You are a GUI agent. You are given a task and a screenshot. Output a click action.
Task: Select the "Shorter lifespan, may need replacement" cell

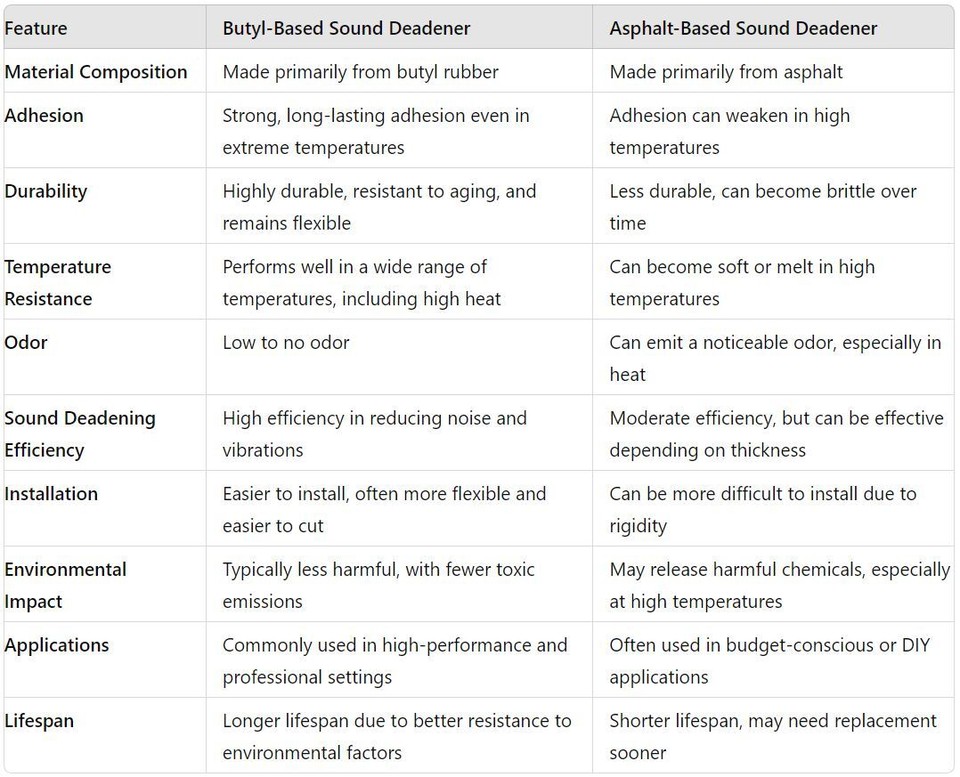772,736
